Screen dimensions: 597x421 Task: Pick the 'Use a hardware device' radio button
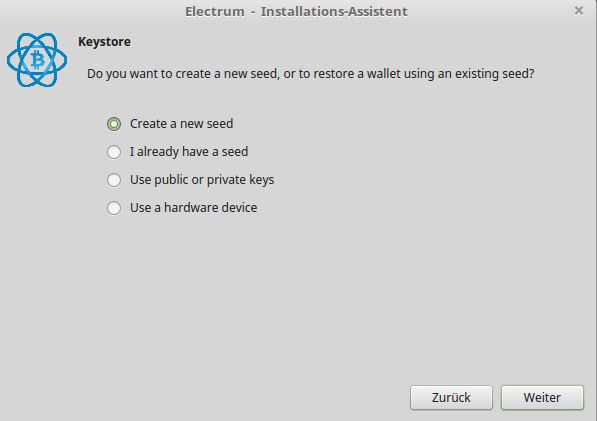pos(114,208)
